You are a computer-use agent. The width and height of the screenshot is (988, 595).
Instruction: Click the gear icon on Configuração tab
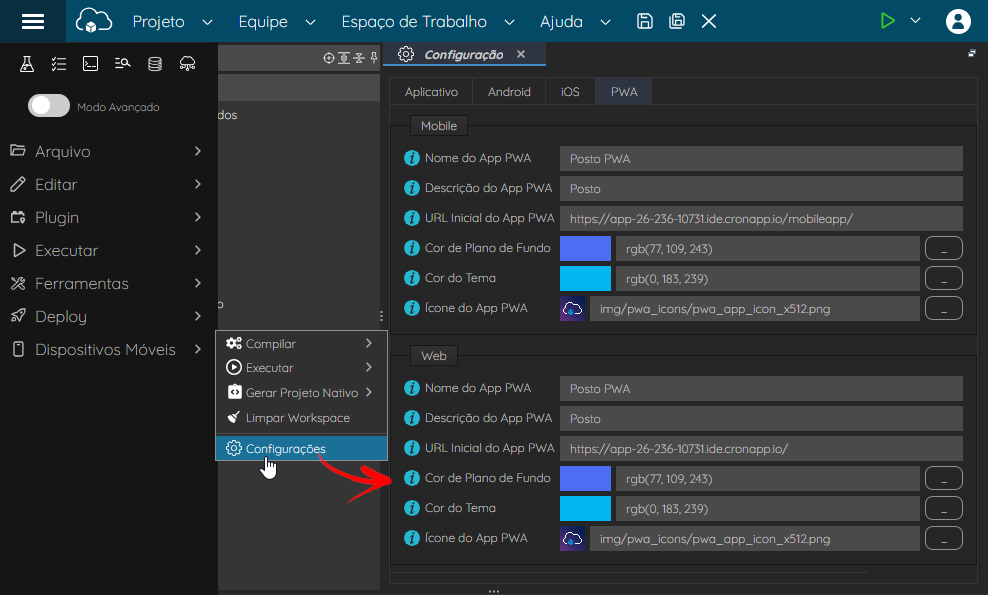click(406, 54)
